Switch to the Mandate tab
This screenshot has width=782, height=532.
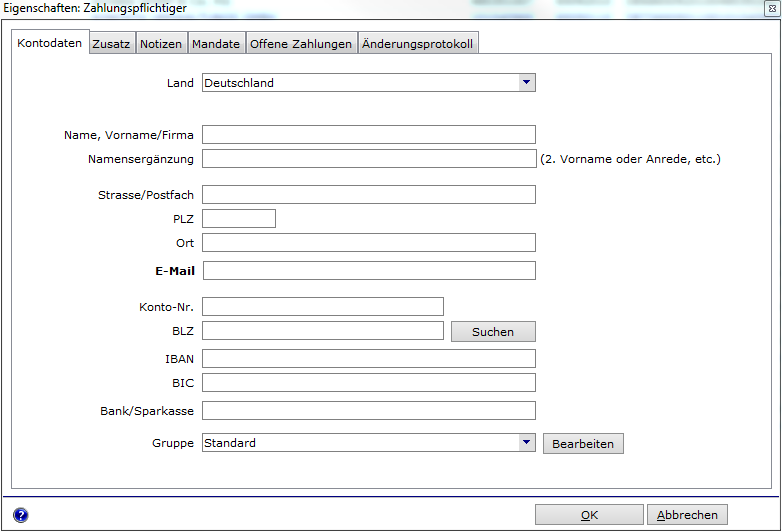215,44
